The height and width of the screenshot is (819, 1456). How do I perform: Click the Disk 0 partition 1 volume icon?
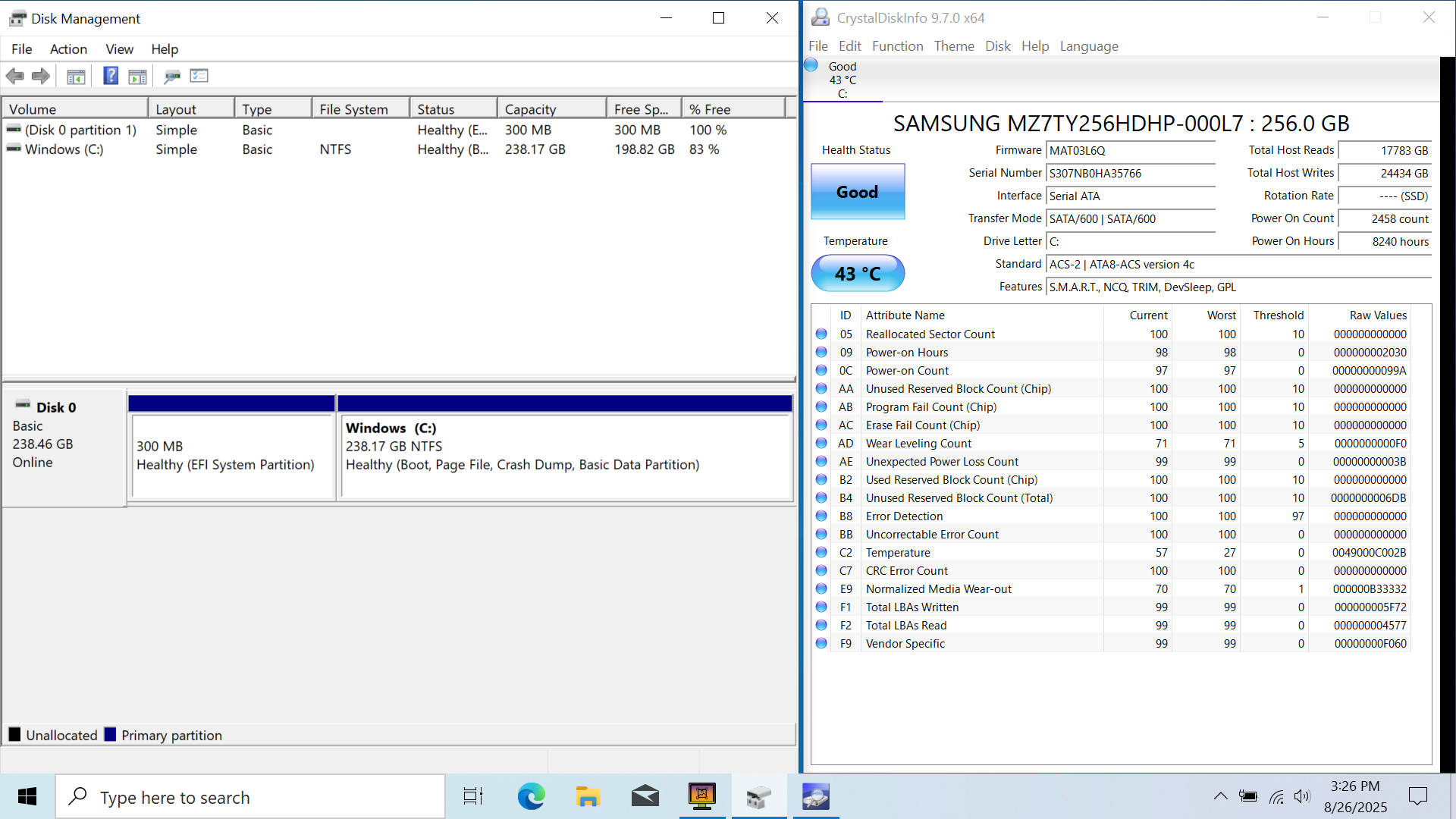[14, 130]
